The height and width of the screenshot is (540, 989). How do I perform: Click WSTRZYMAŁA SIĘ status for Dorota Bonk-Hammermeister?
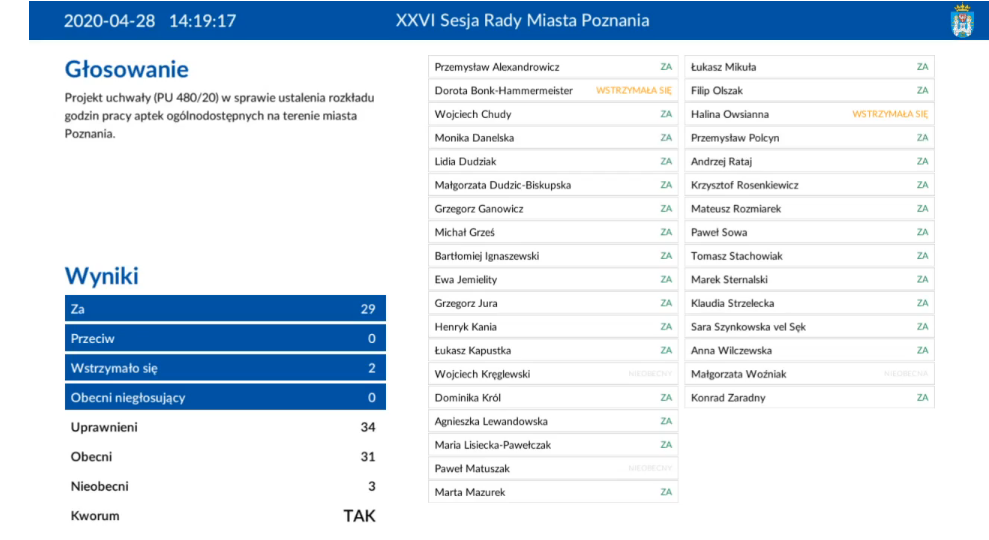click(x=634, y=90)
